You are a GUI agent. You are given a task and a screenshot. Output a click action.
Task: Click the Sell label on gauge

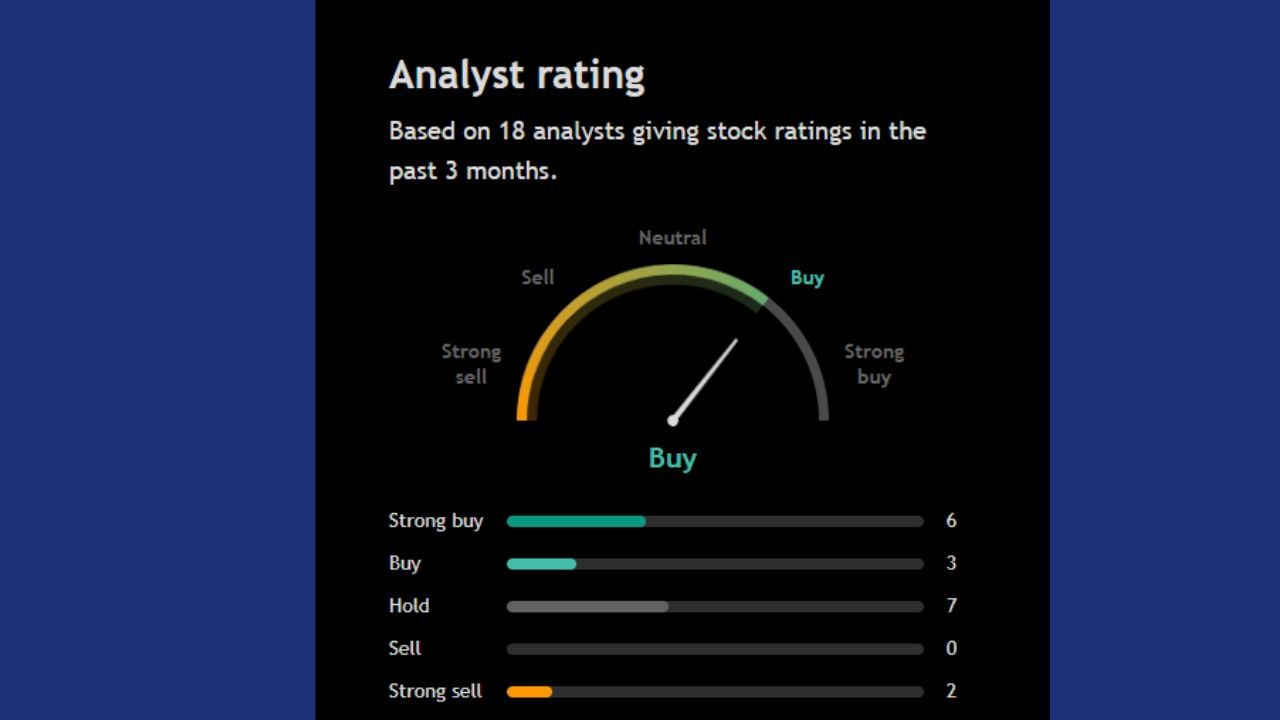point(537,277)
